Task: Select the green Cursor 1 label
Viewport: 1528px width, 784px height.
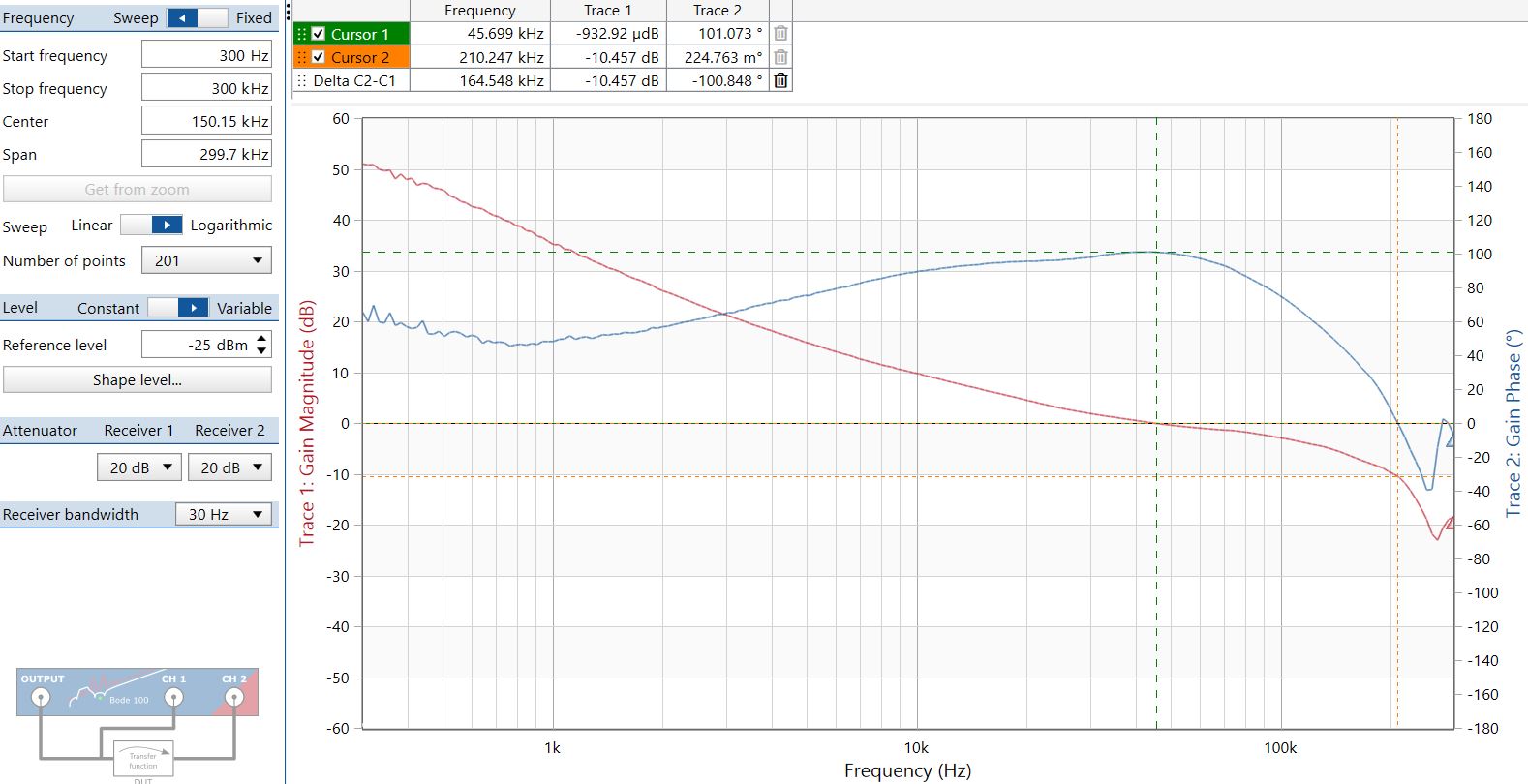Action: tap(360, 34)
